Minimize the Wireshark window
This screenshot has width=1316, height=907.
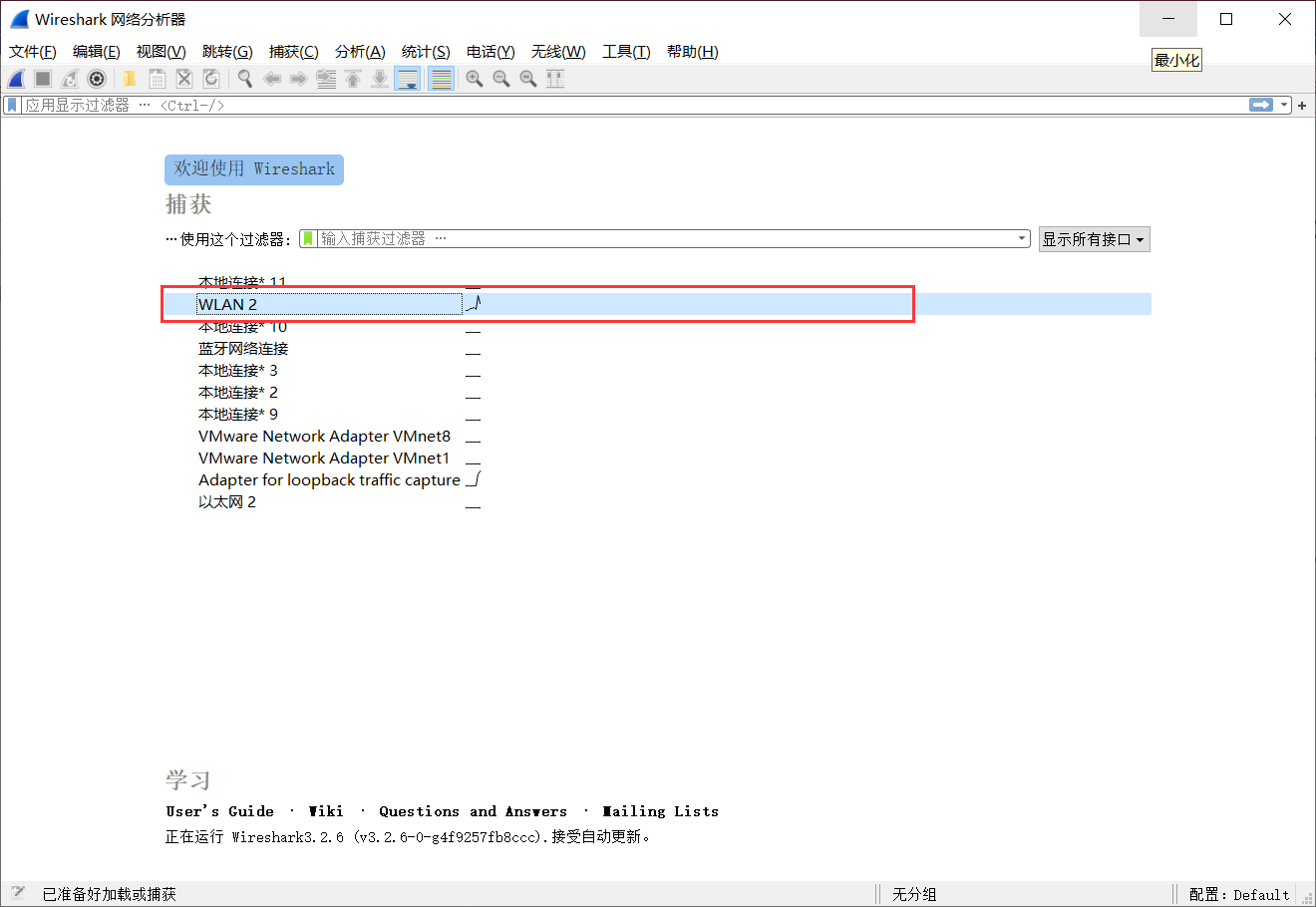pos(1168,19)
